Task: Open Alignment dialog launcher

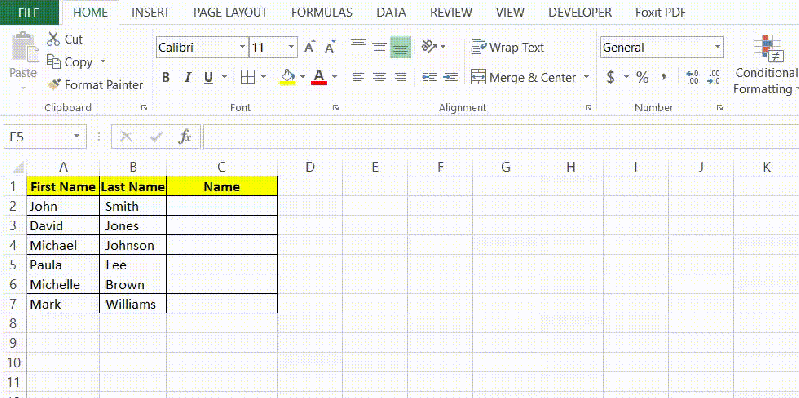Action: coord(588,108)
